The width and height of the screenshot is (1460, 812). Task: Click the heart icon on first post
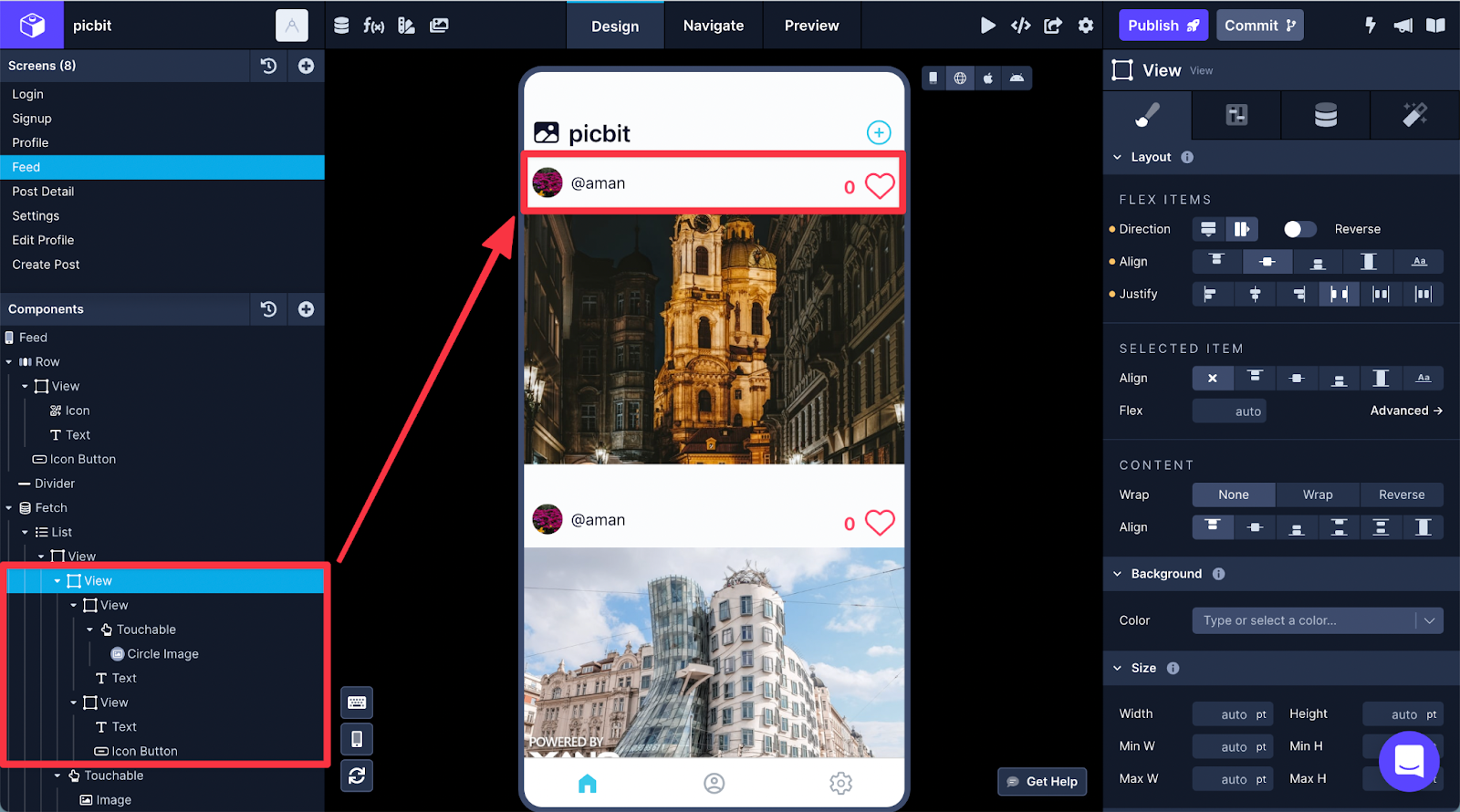(x=880, y=186)
